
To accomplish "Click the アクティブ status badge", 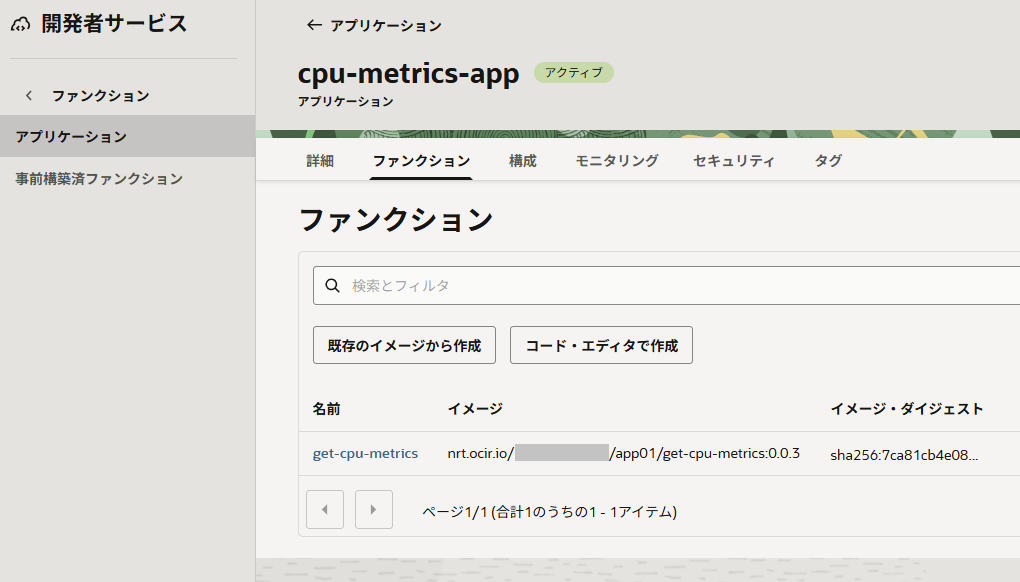I will coord(573,73).
